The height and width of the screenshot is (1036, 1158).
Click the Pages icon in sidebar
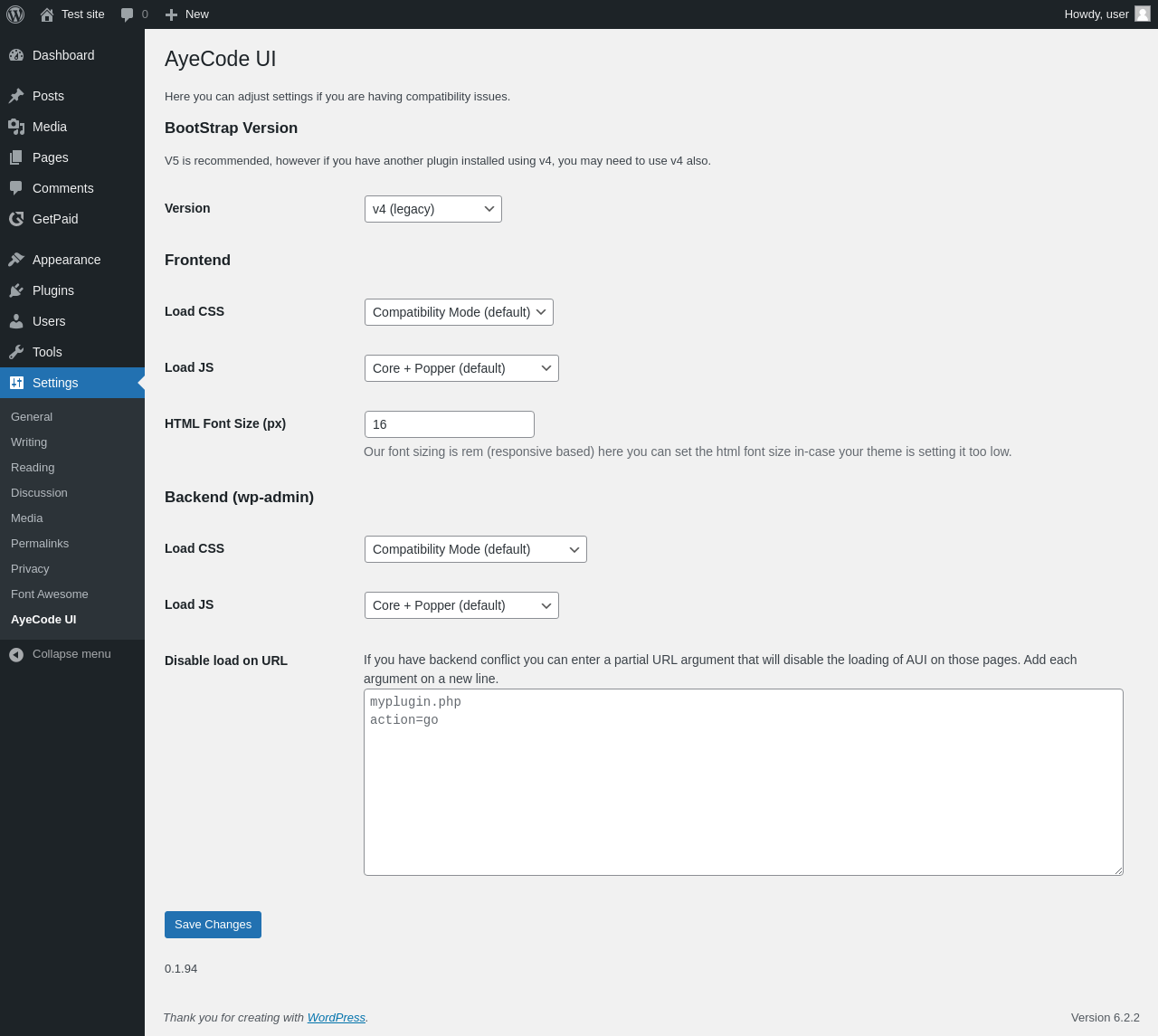(x=16, y=157)
